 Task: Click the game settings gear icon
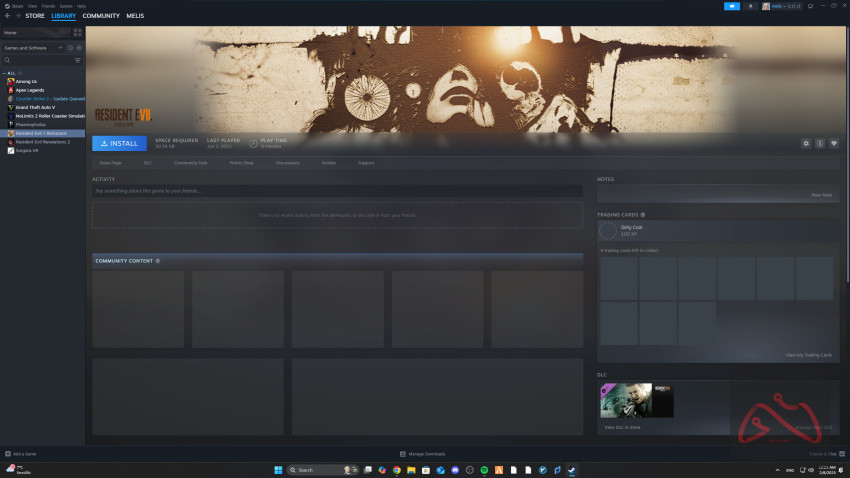tap(806, 143)
